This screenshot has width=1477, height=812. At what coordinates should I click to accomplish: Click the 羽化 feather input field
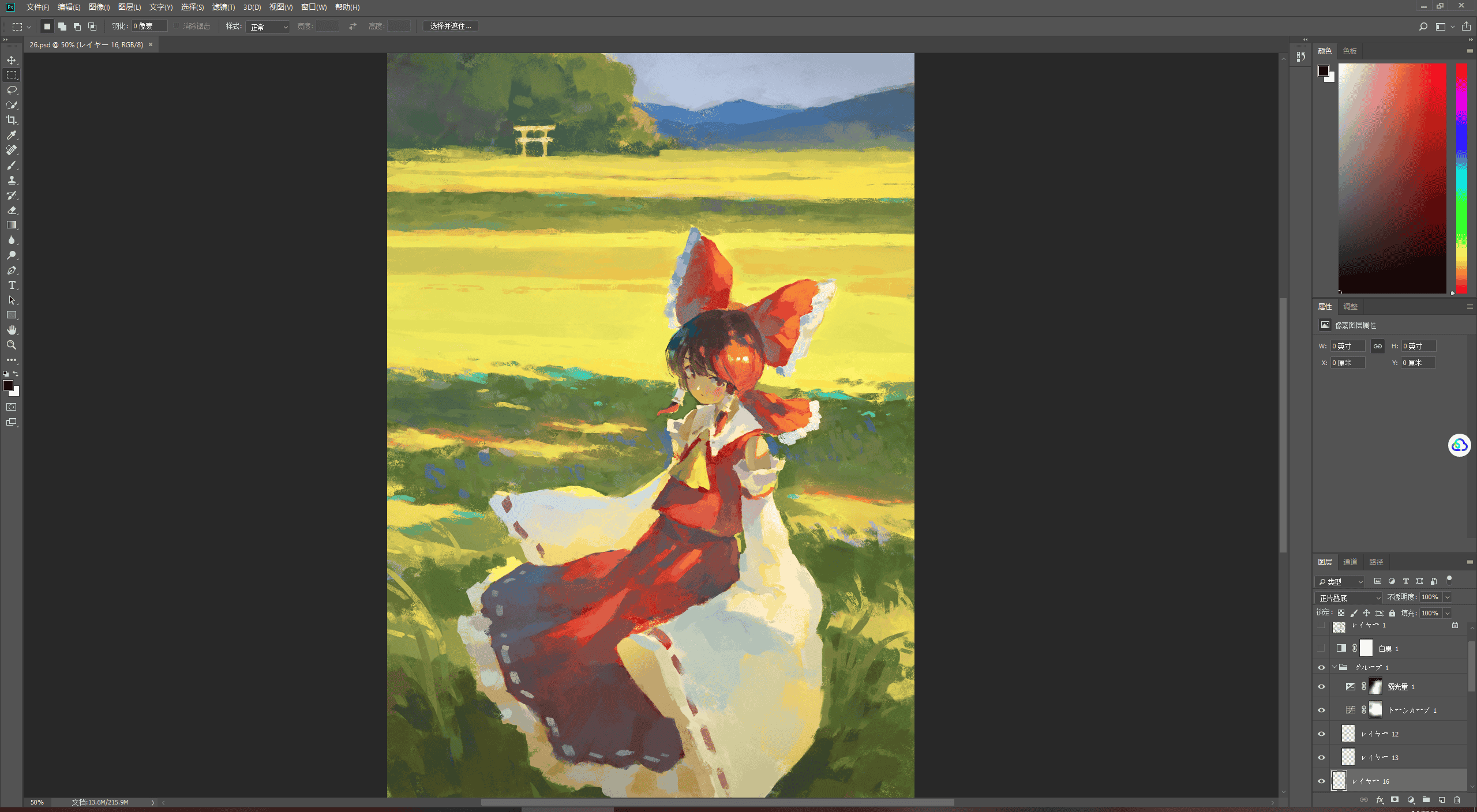(149, 26)
